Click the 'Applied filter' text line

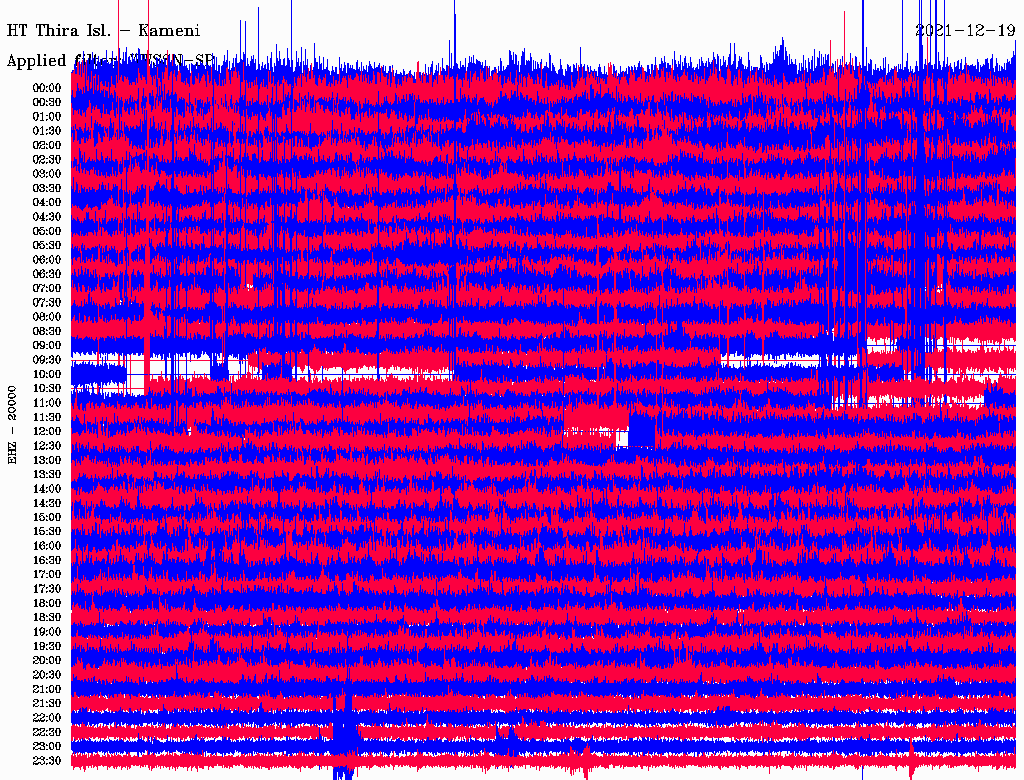110,61
